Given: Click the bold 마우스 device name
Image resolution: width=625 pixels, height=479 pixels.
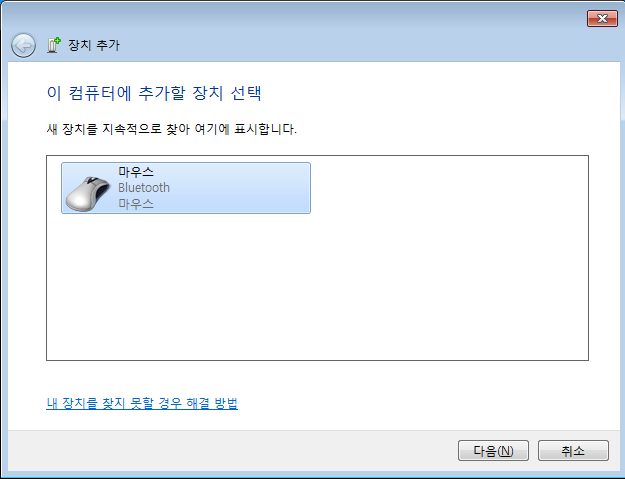Looking at the screenshot, I should click(x=136, y=172).
